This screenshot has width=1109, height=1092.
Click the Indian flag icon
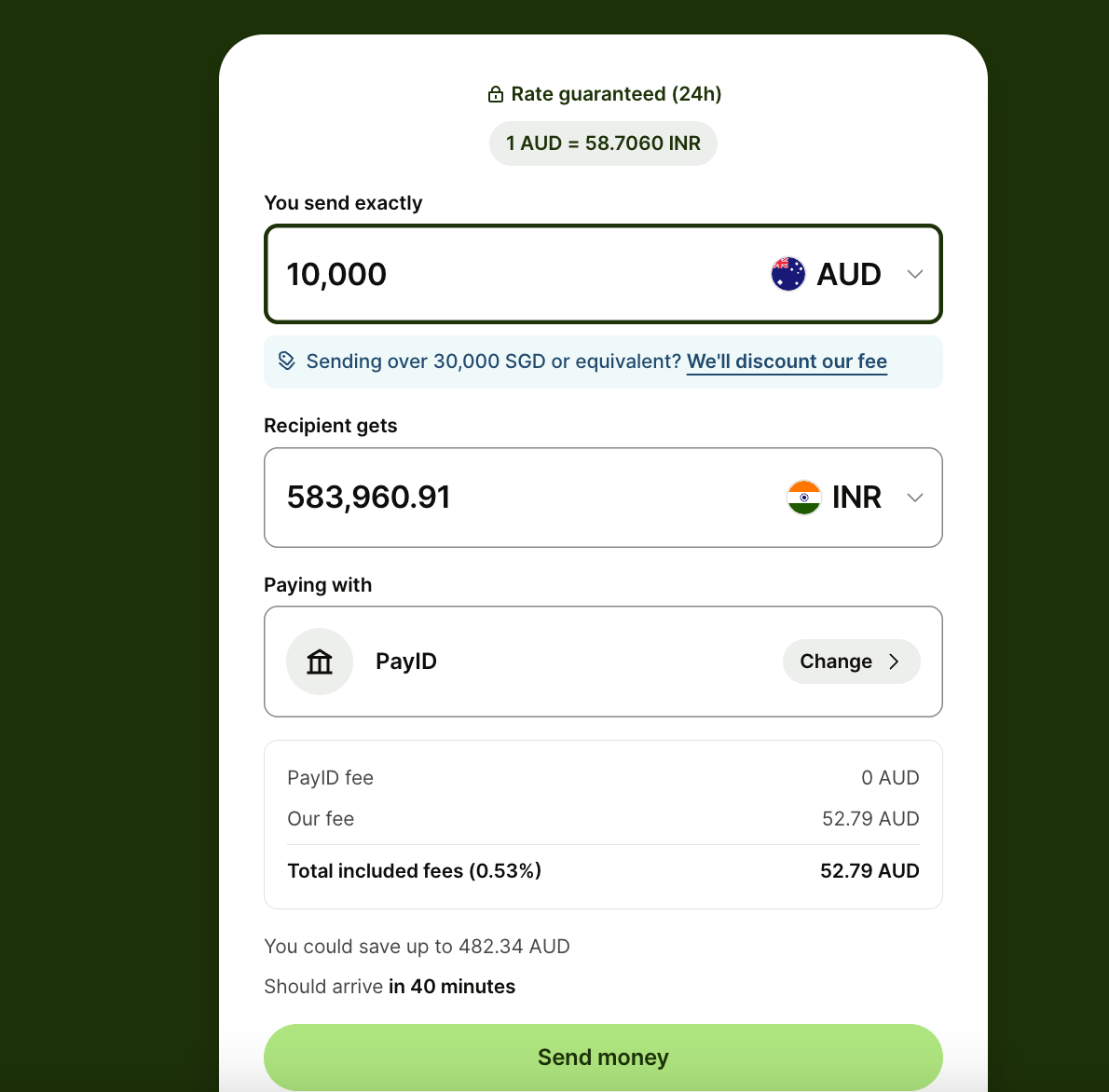(x=803, y=498)
